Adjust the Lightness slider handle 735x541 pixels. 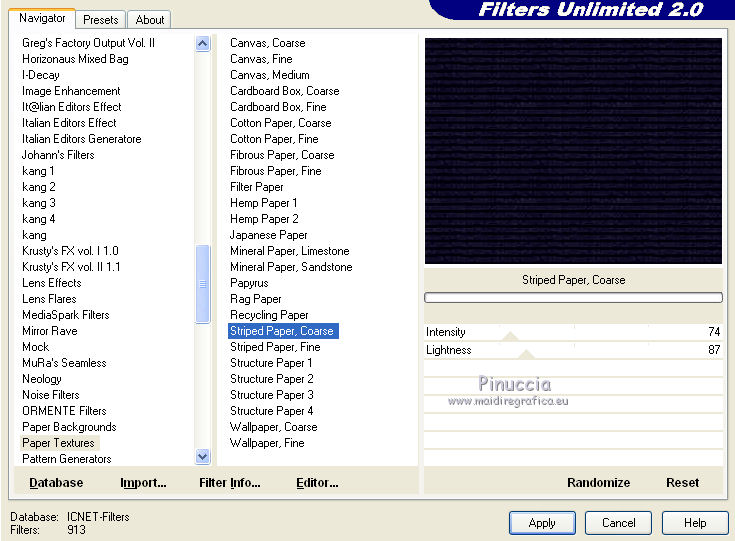[526, 354]
